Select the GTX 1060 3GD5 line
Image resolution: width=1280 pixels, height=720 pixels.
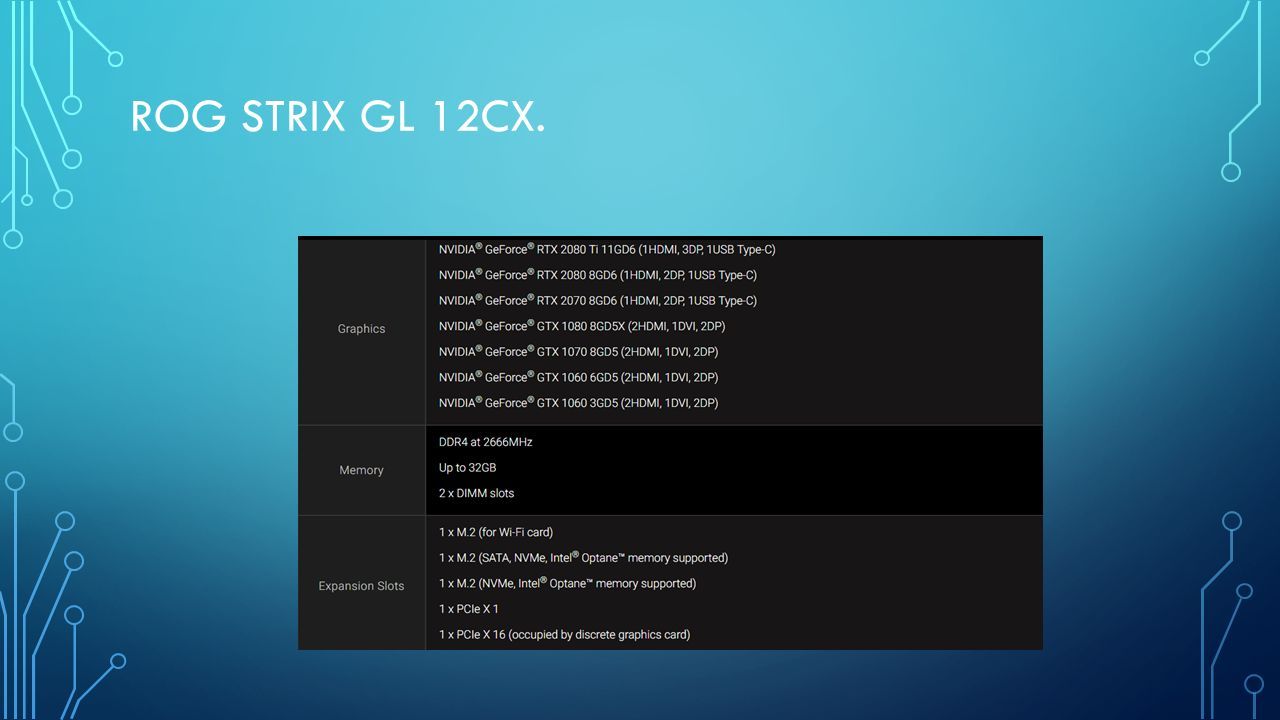tap(578, 403)
